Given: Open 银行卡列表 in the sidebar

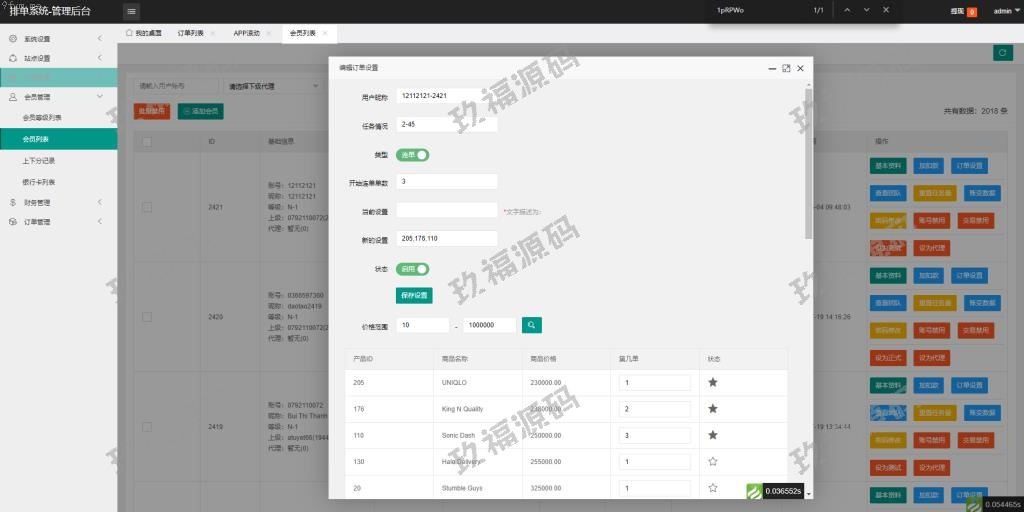Looking at the screenshot, I should 39,182.
